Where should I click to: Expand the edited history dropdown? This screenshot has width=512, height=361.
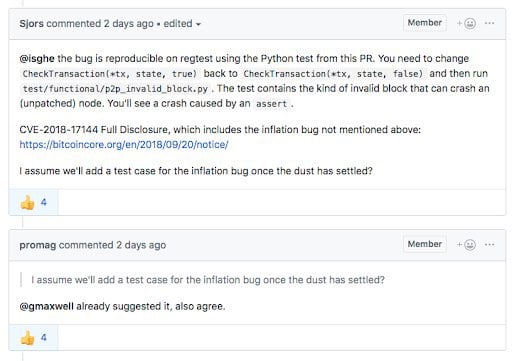coord(182,24)
